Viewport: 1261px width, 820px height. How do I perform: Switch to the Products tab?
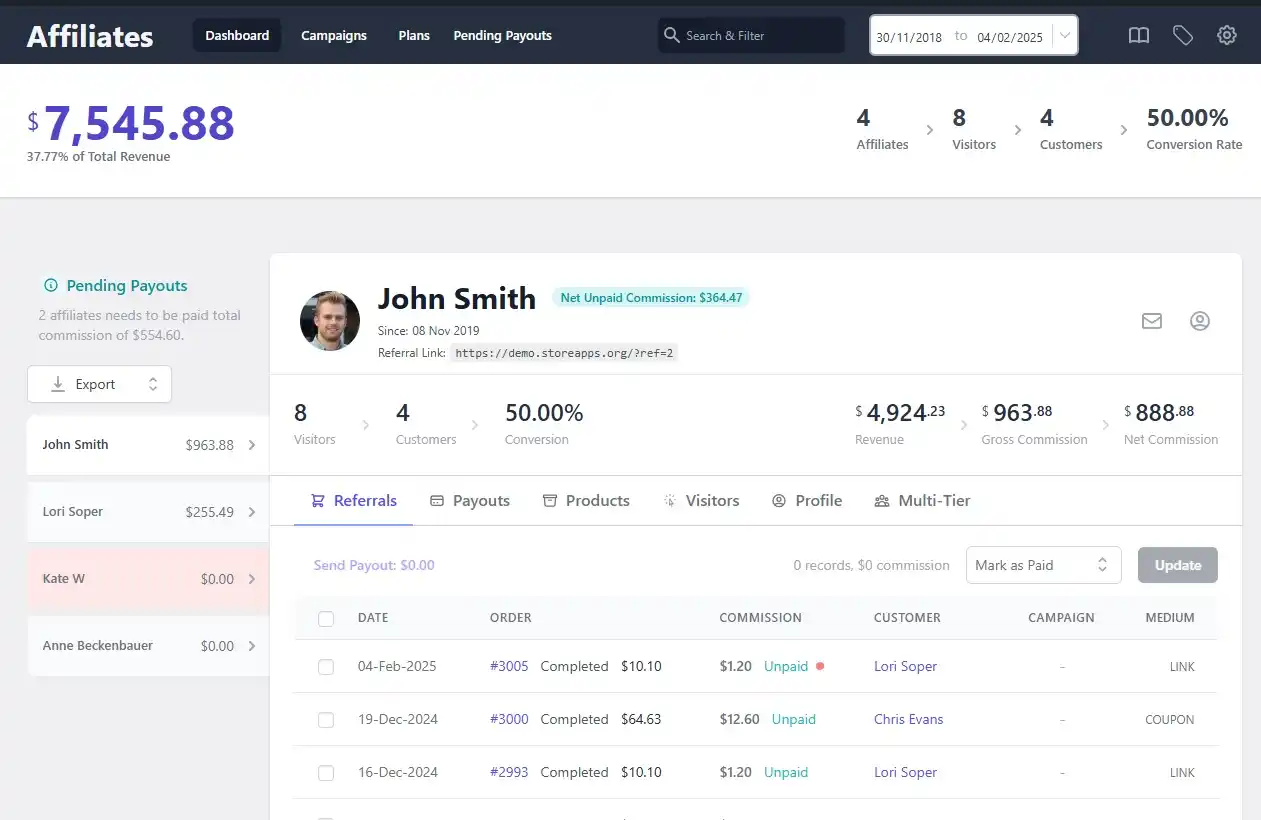point(586,500)
